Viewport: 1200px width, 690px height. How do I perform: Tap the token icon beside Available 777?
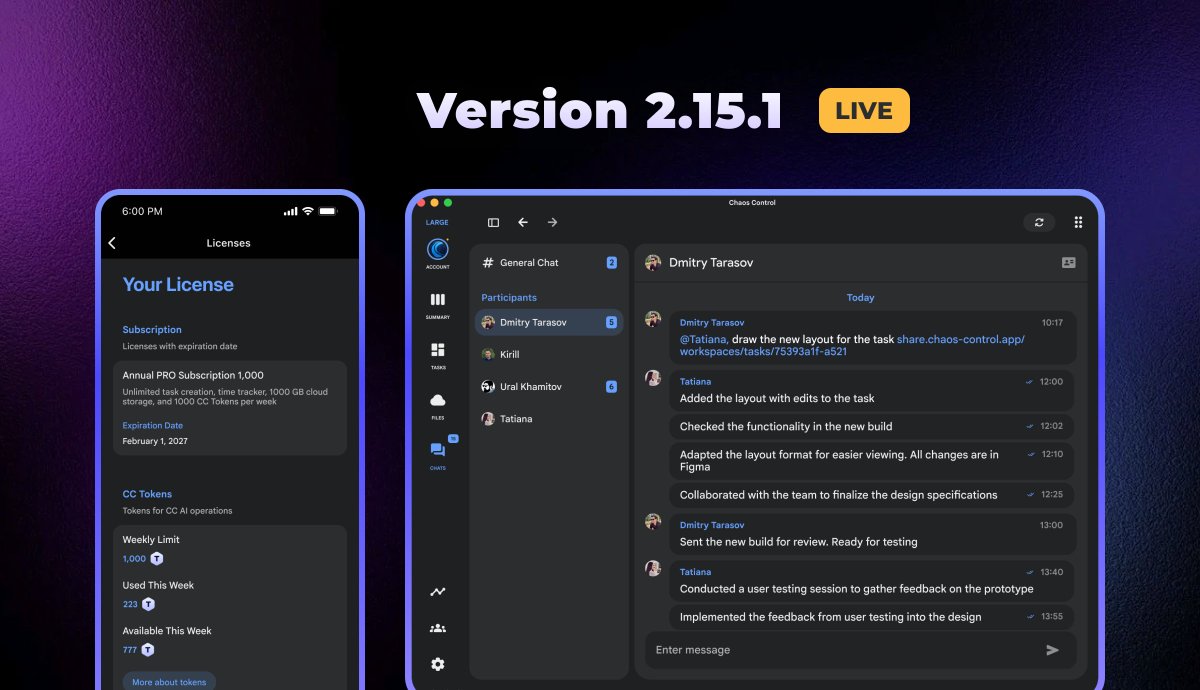click(148, 650)
